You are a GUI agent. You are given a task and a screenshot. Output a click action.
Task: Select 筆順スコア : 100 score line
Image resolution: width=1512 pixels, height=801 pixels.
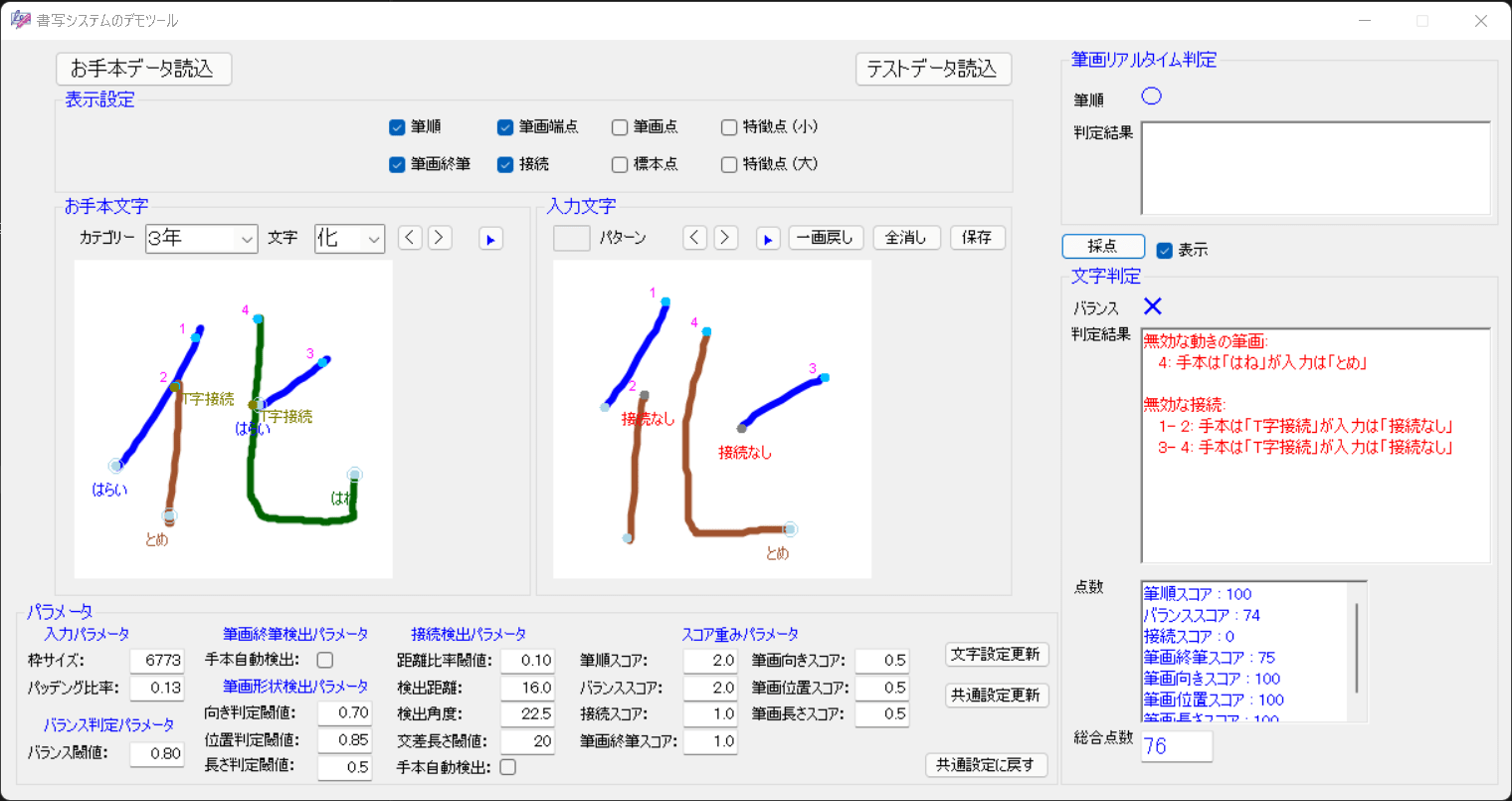click(x=1198, y=594)
